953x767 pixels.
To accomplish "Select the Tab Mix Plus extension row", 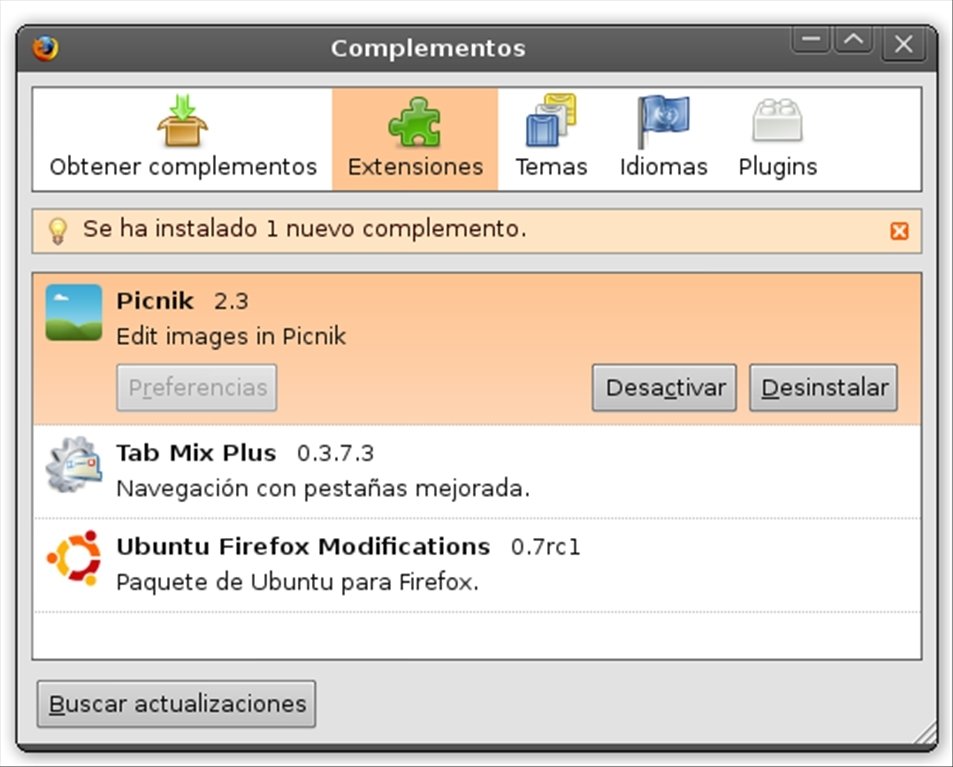I will [477, 472].
